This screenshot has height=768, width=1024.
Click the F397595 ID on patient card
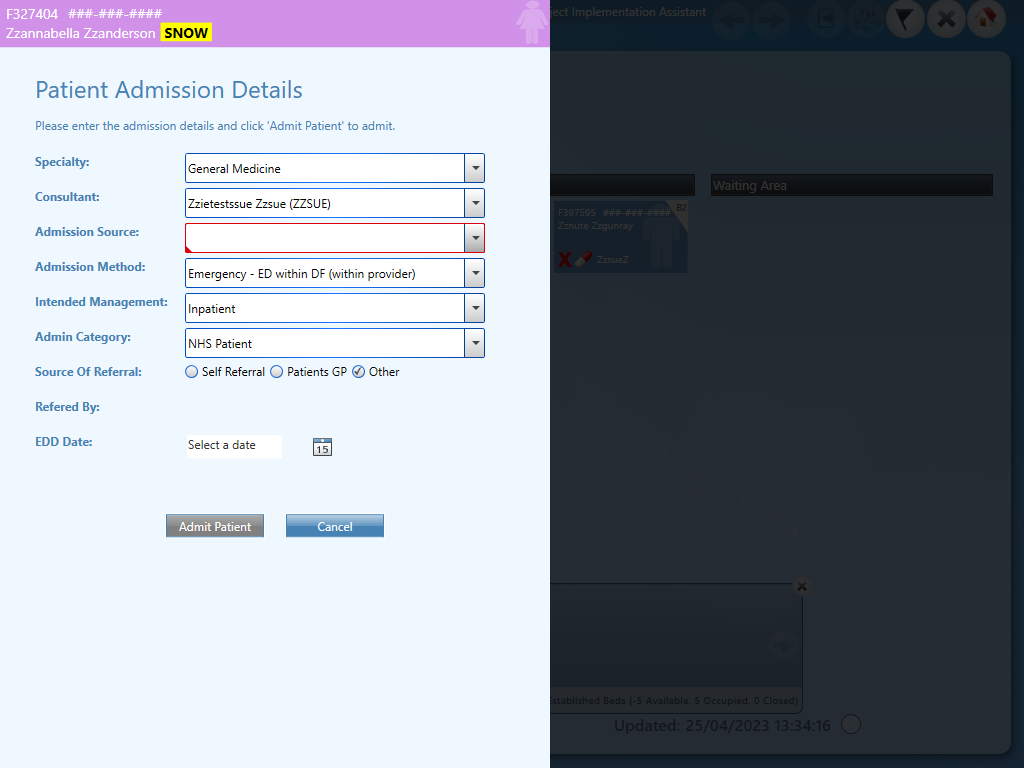pos(577,213)
